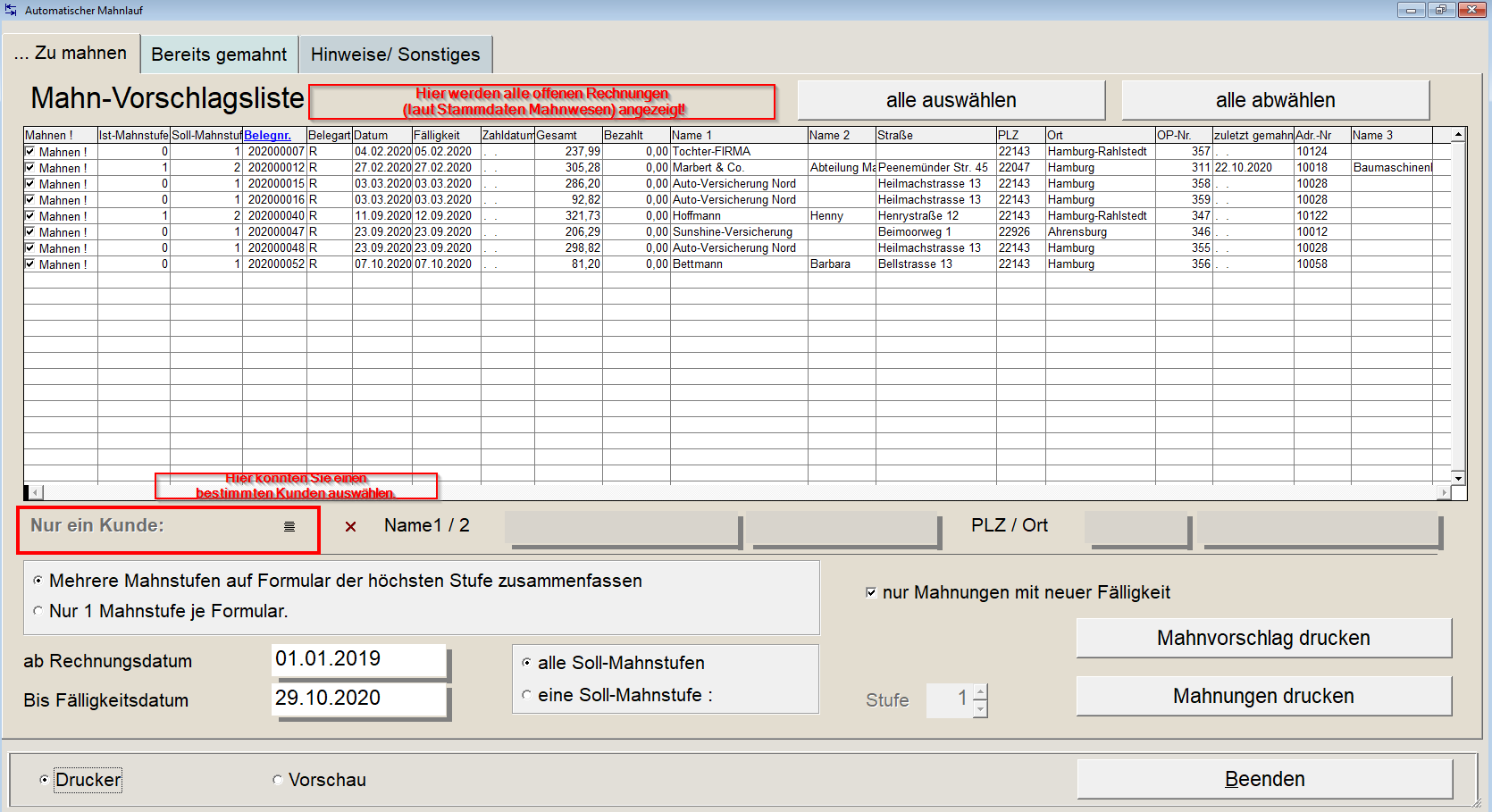The width and height of the screenshot is (1492, 812).
Task: Click alle auswählen button
Action: [x=951, y=100]
